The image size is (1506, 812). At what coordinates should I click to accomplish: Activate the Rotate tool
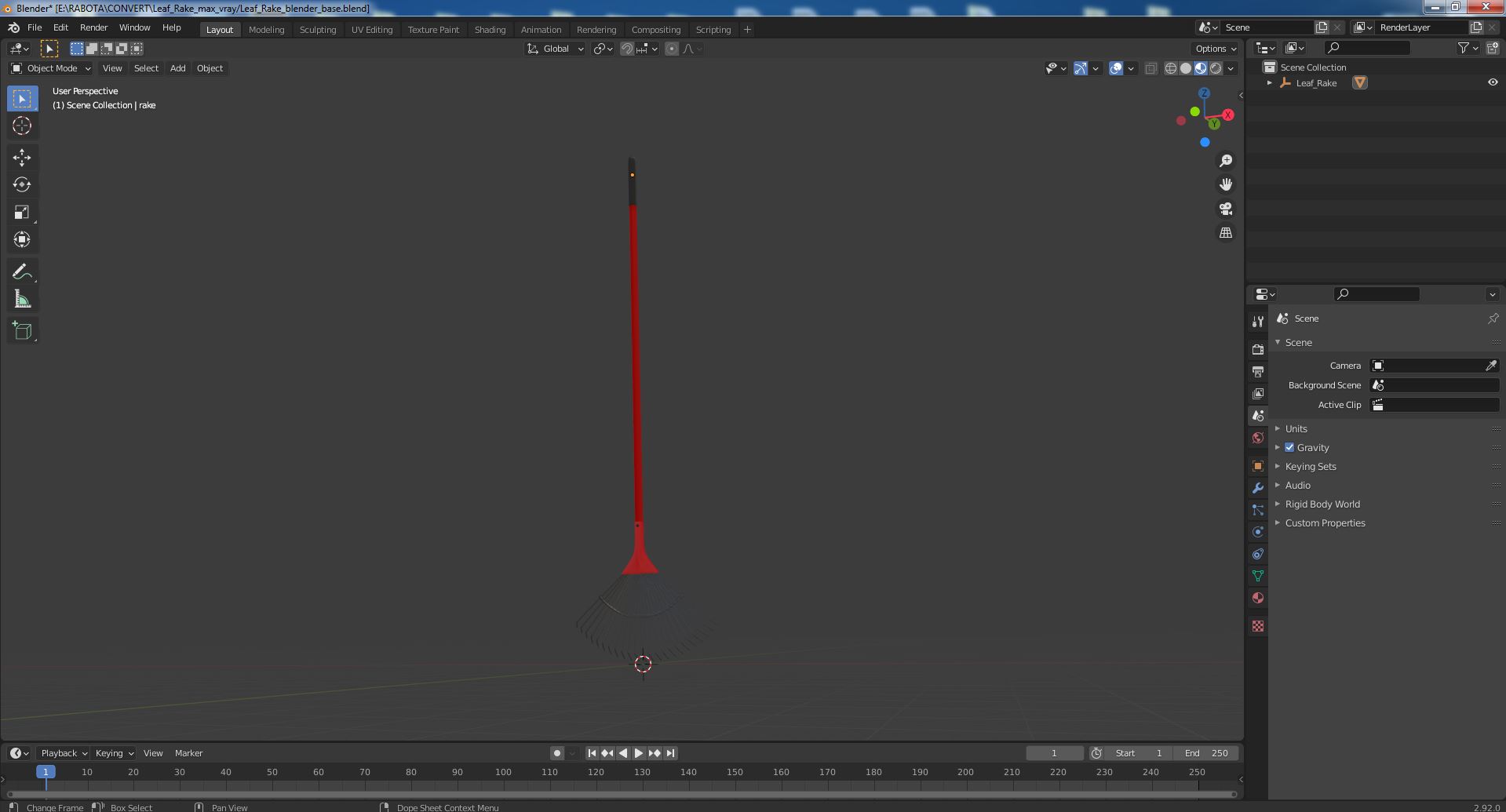point(22,184)
